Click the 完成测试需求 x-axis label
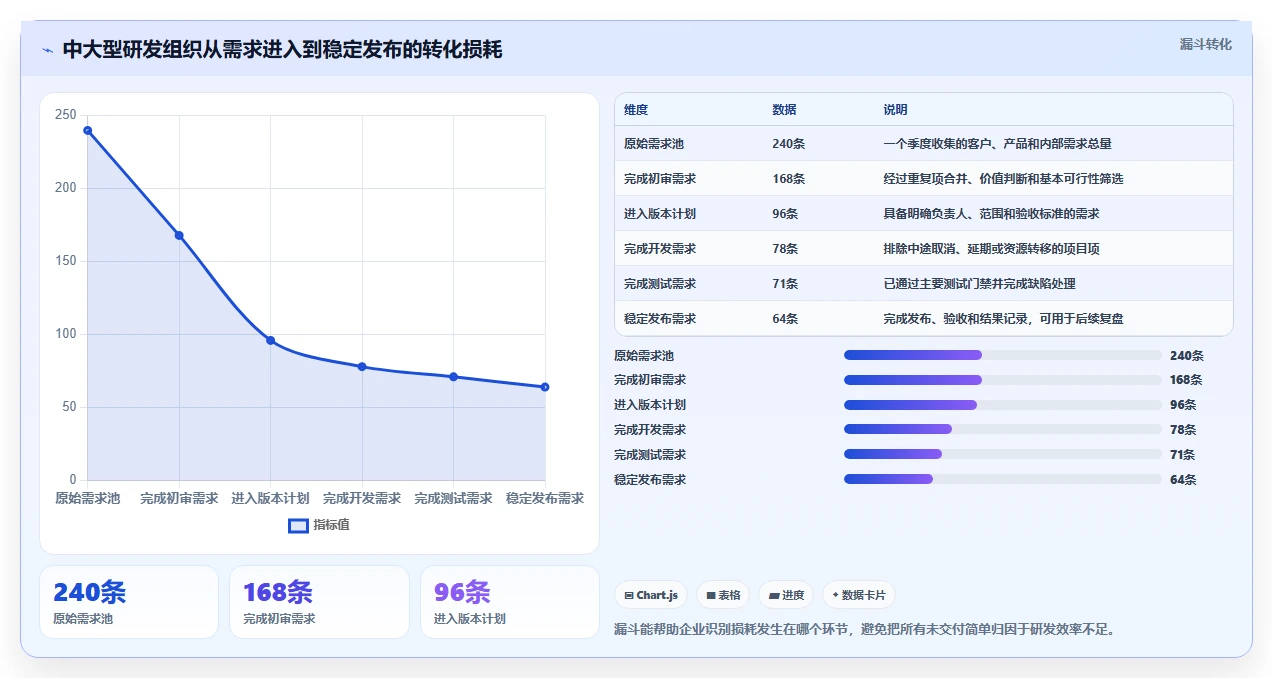This screenshot has width=1273, height=678. click(x=454, y=498)
